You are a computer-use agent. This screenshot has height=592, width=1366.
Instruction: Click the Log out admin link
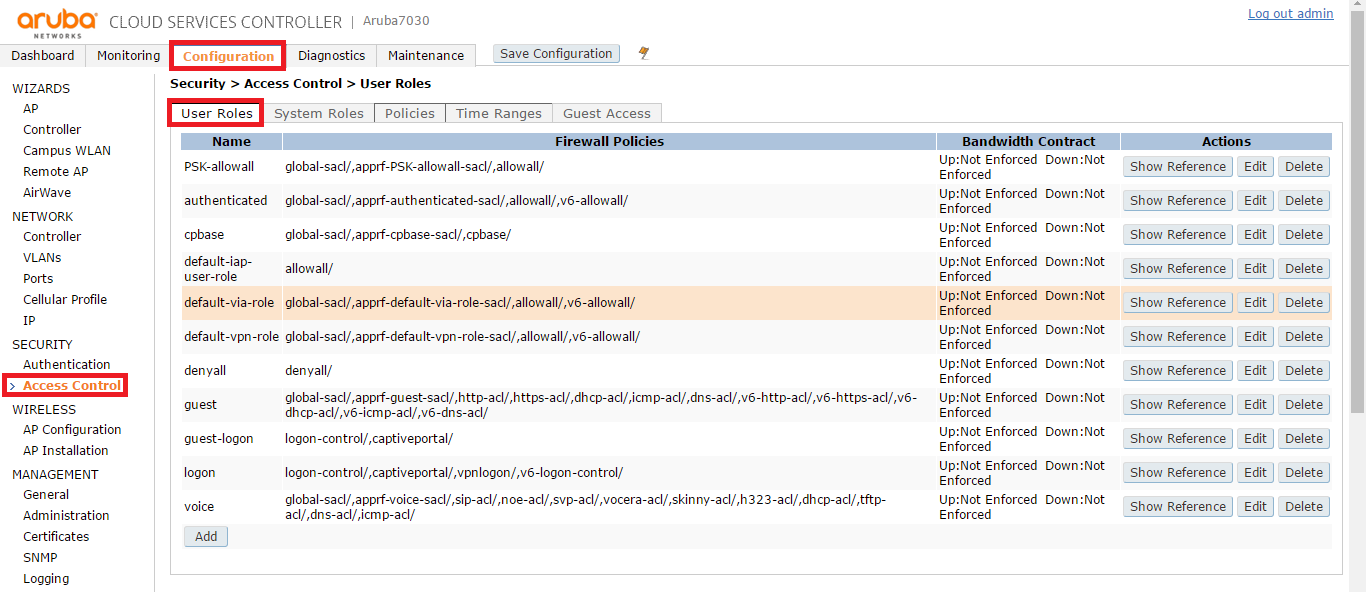click(1290, 14)
